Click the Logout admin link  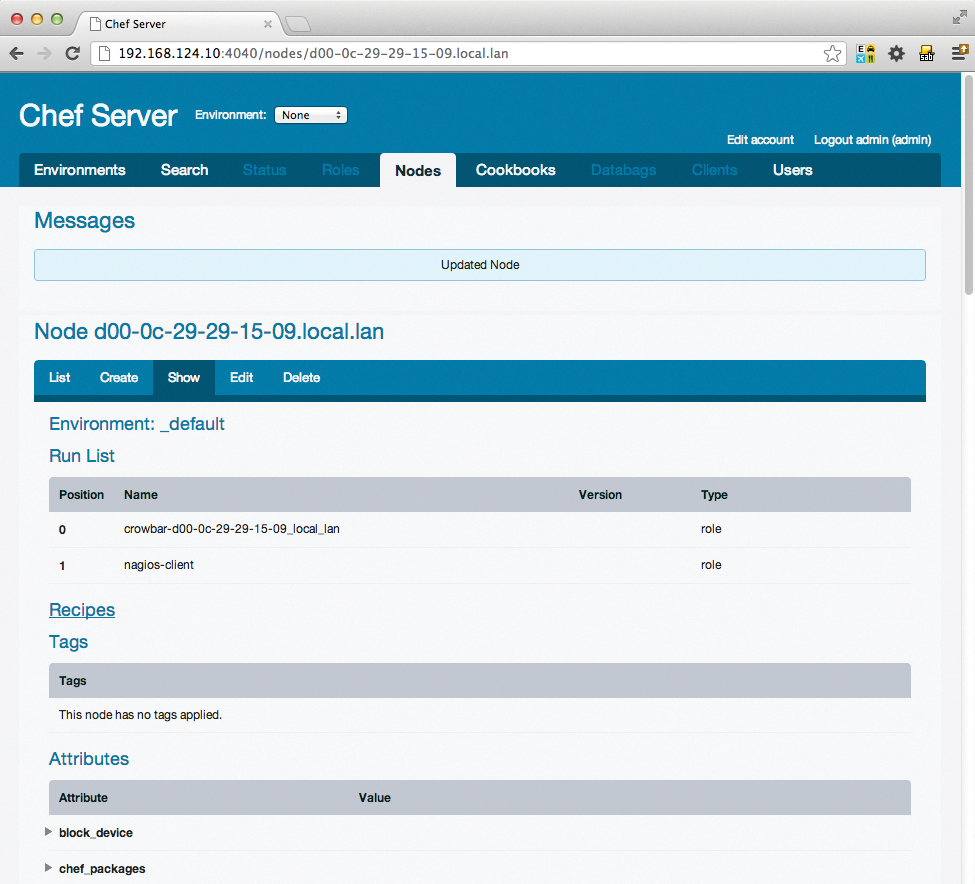tap(872, 140)
